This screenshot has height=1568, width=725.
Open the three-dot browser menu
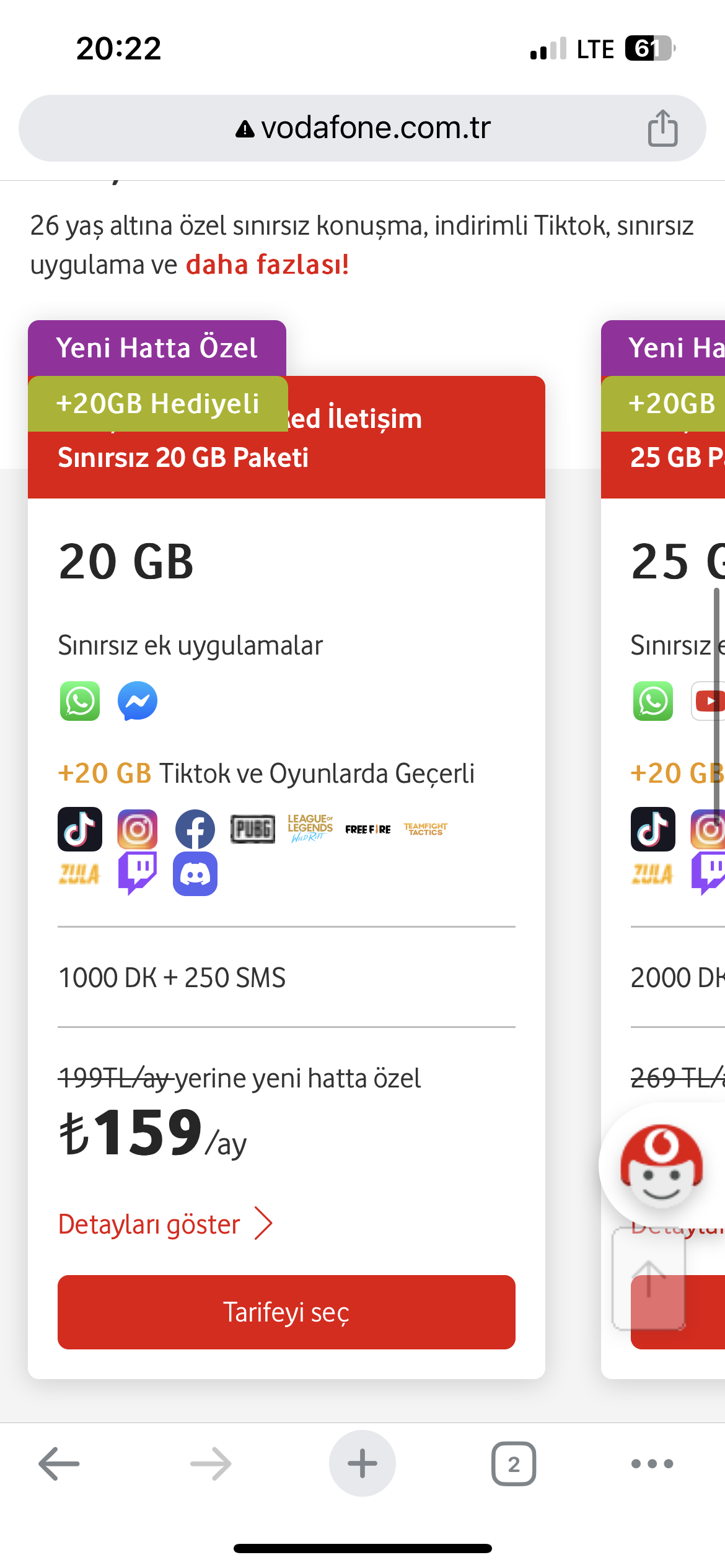[x=652, y=1463]
